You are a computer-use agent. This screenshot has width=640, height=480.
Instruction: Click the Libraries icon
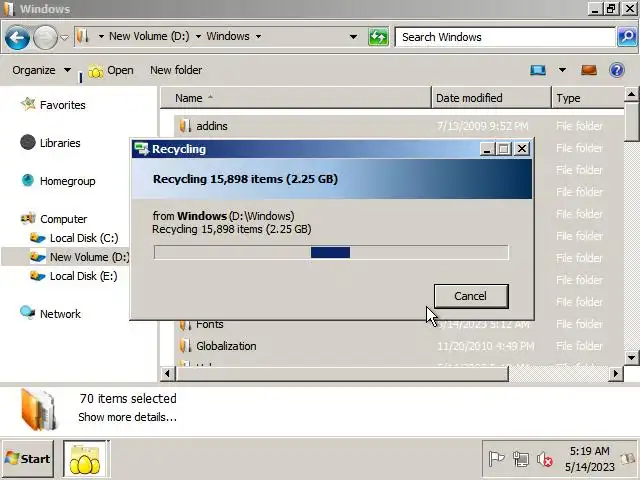pyautogui.click(x=28, y=142)
